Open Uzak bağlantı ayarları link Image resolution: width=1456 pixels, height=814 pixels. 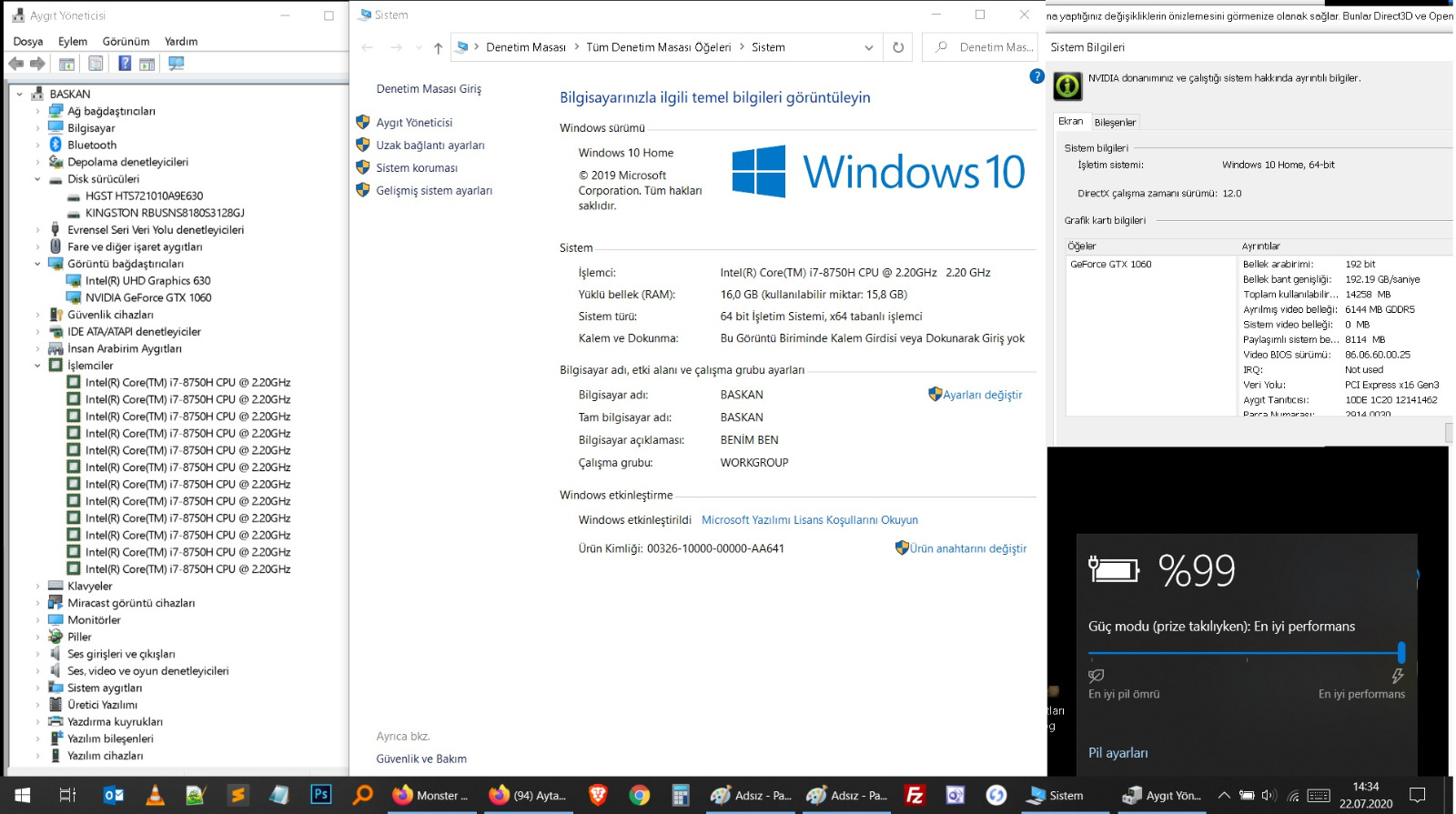click(x=430, y=146)
